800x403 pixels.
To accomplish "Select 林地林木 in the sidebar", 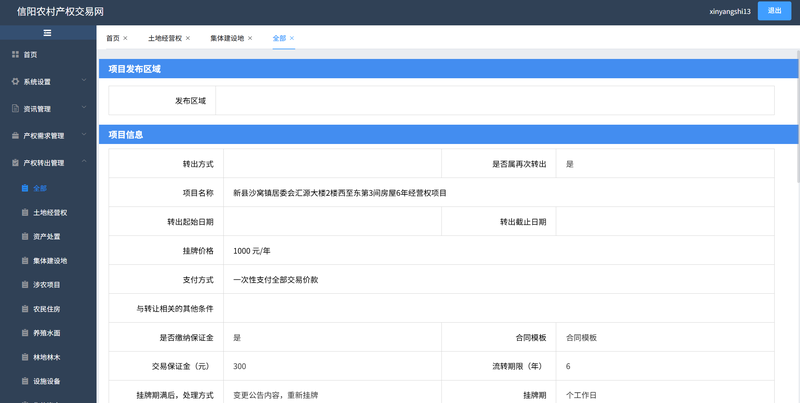I will [47, 356].
